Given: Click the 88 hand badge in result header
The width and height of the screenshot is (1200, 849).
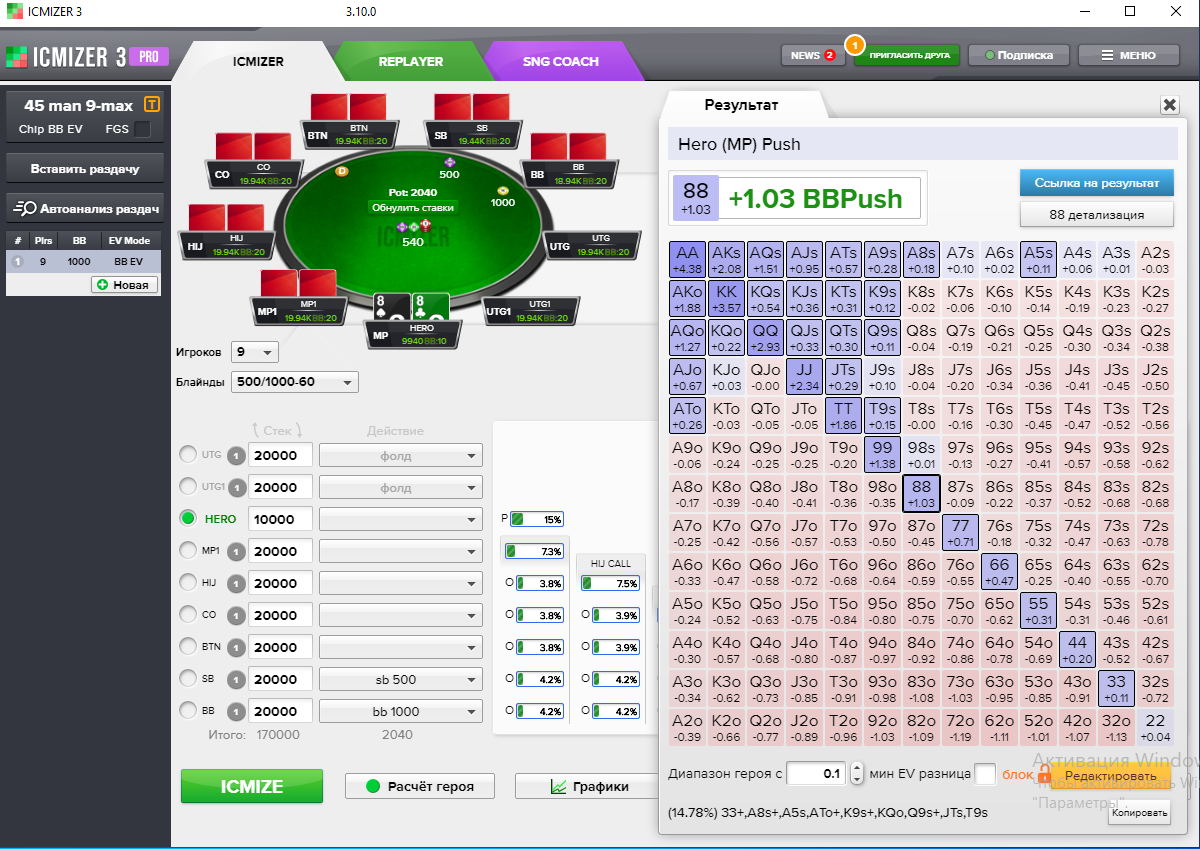Looking at the screenshot, I should pyautogui.click(x=695, y=197).
